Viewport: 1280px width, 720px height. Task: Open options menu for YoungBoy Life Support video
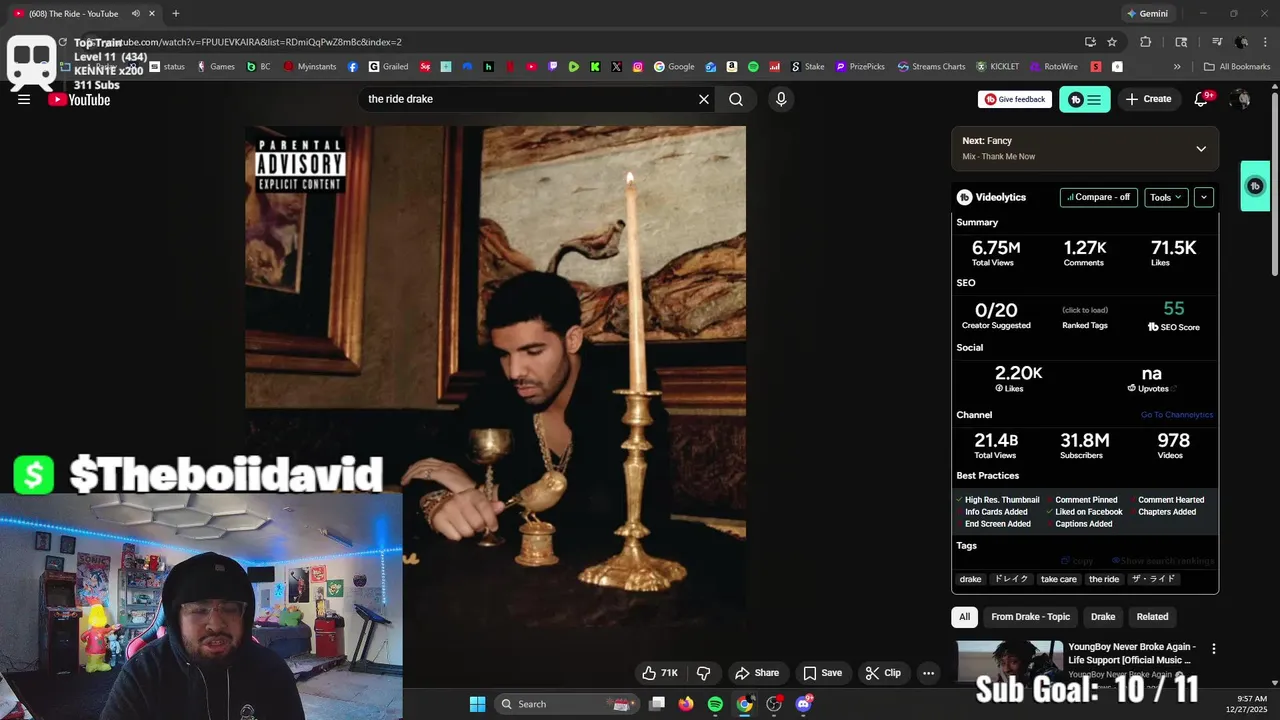click(x=1214, y=649)
